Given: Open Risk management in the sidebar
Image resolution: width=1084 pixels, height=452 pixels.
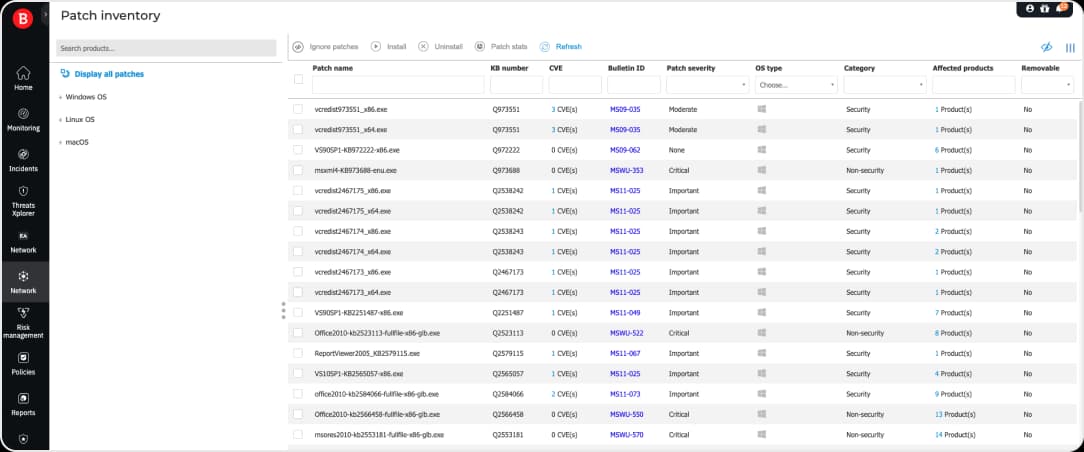Looking at the screenshot, I should [x=24, y=323].
